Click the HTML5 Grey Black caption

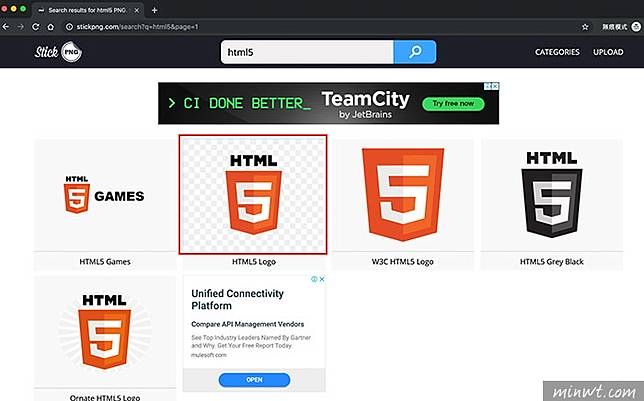point(552,262)
